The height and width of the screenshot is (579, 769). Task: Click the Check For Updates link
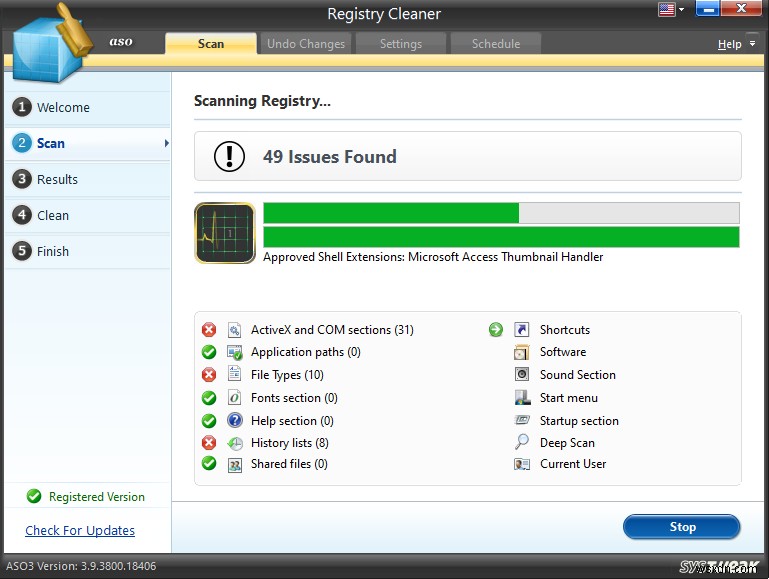80,530
